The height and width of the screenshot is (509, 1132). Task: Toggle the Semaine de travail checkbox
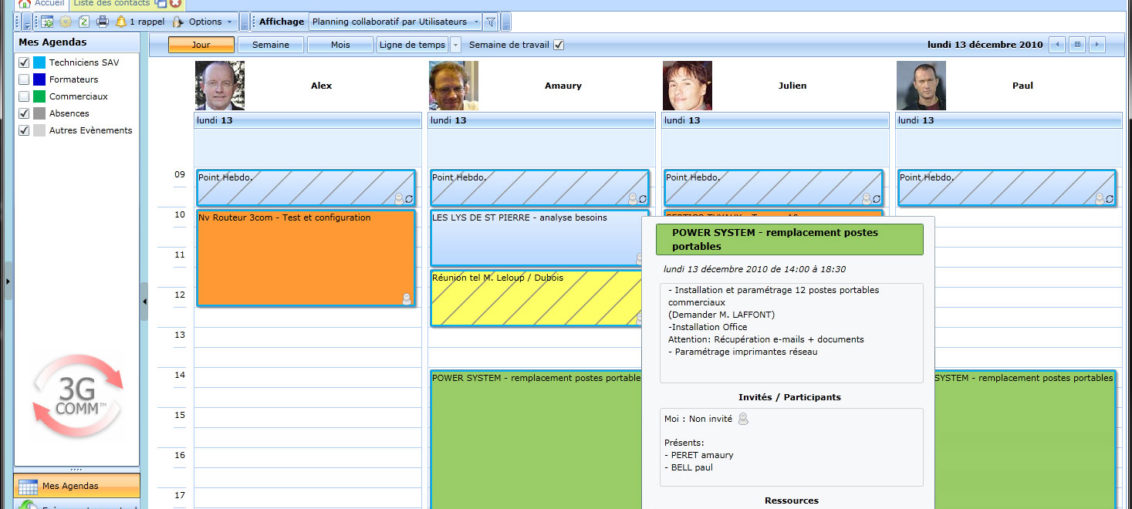pyautogui.click(x=559, y=45)
